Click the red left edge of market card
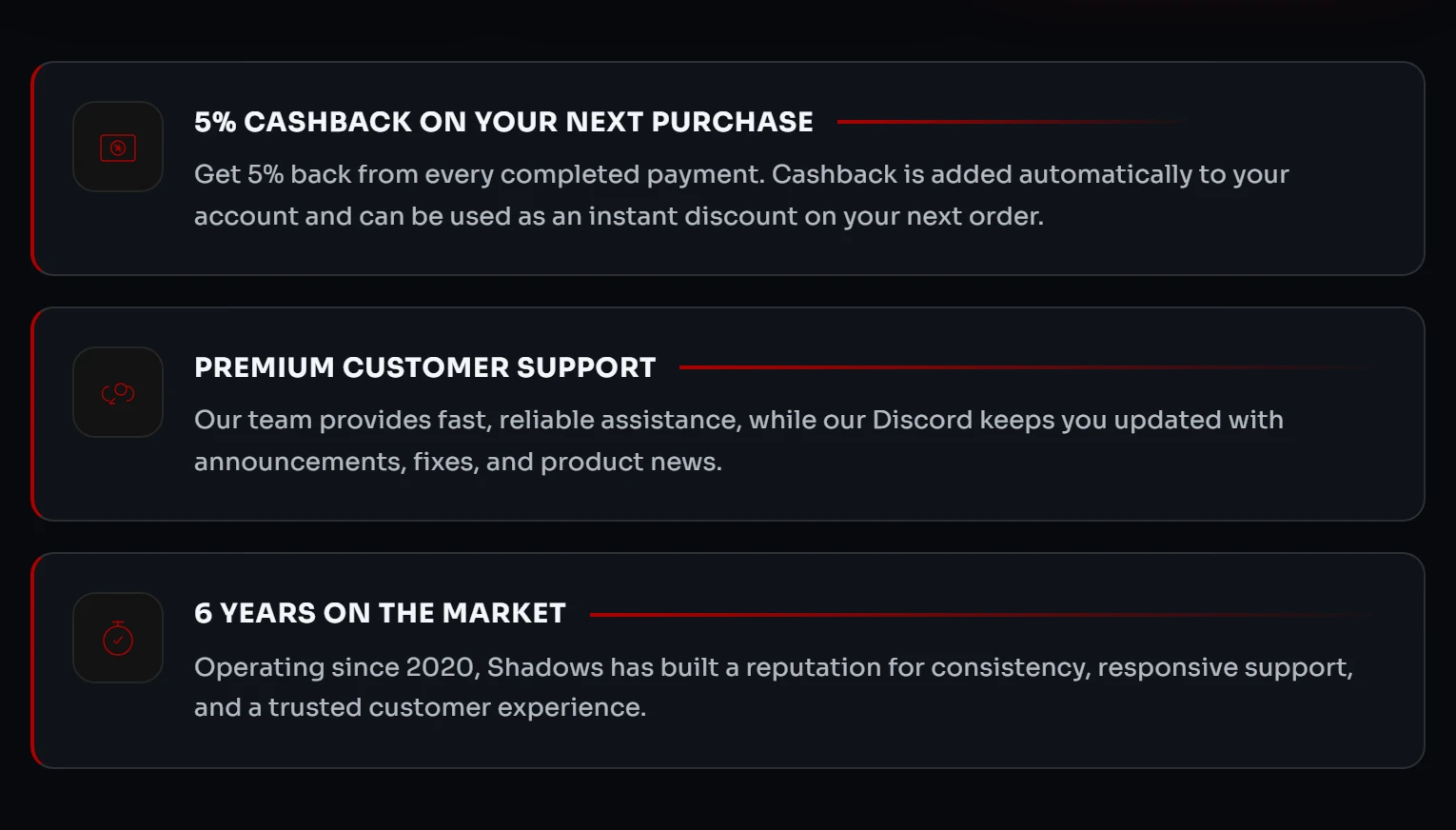Viewport: 1456px width, 830px height. pos(33,661)
